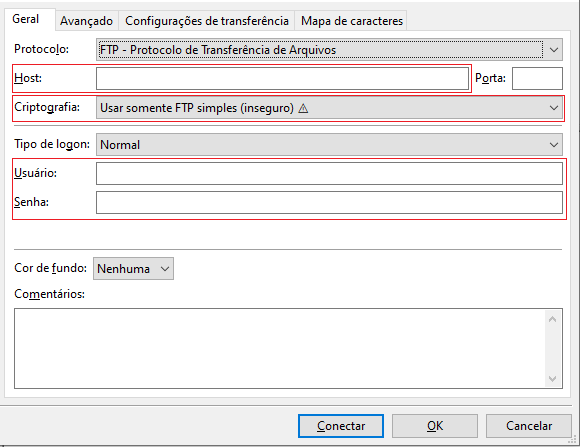Open the Tipo de logon dropdown
This screenshot has width=580, height=447.
pyautogui.click(x=329, y=144)
